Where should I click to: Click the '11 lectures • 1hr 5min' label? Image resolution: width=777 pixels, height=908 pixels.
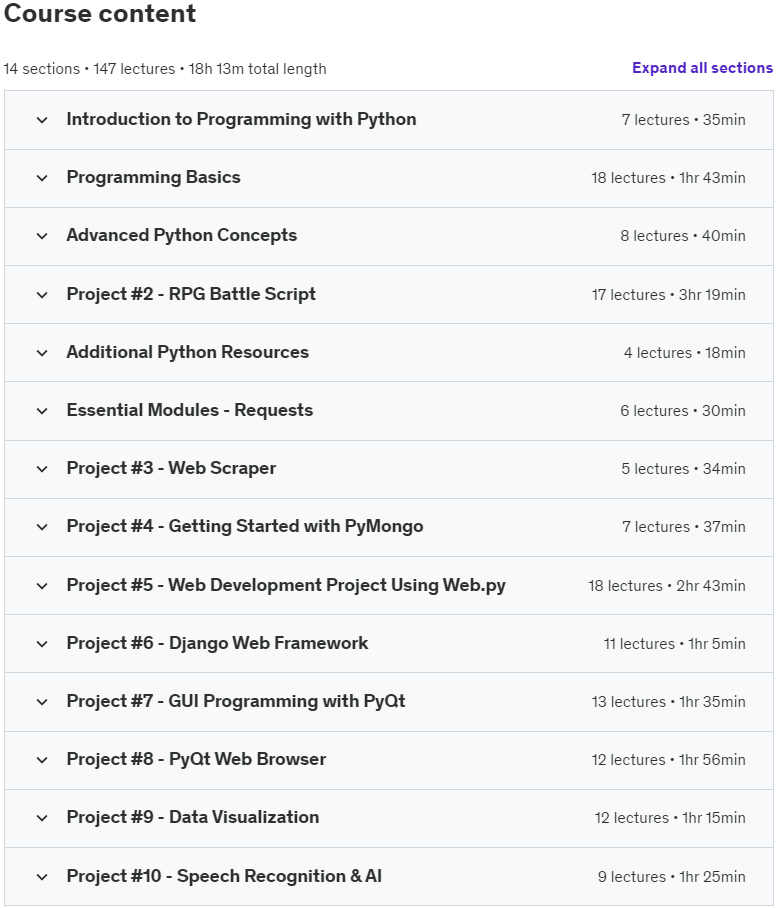pyautogui.click(x=675, y=643)
